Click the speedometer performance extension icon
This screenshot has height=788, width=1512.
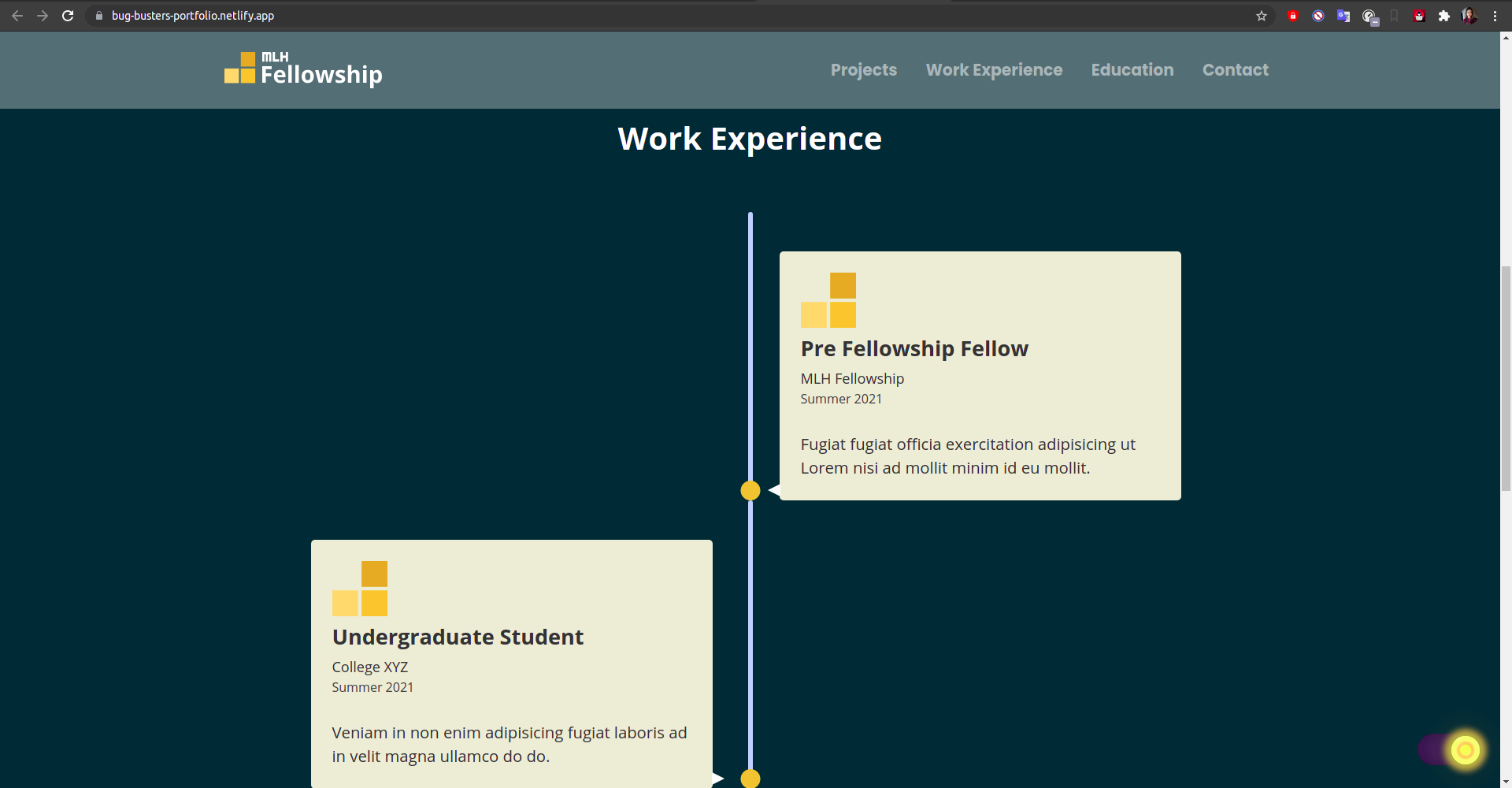[x=1369, y=17]
